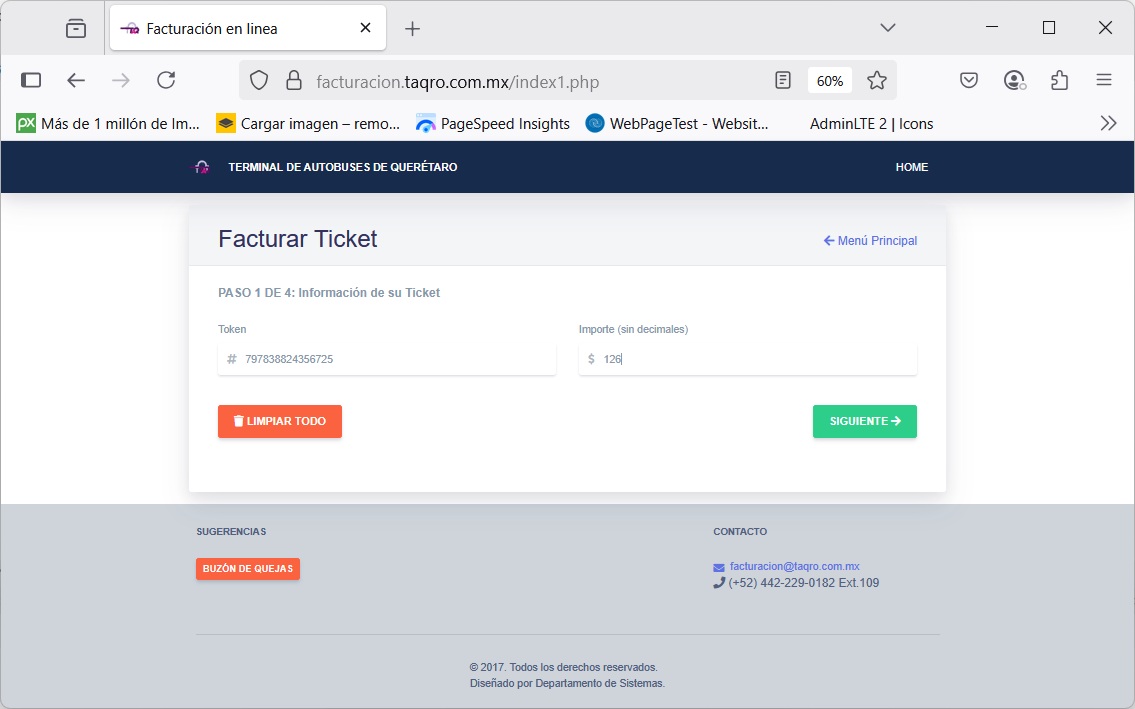Bookmark this page with the star icon

point(877,81)
